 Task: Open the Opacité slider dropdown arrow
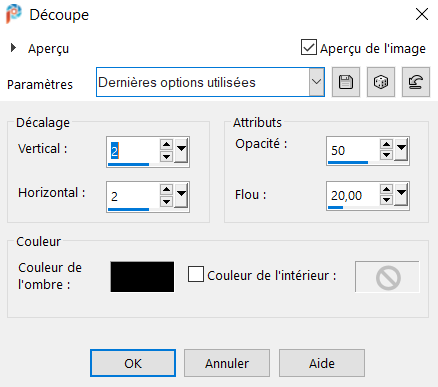401,149
